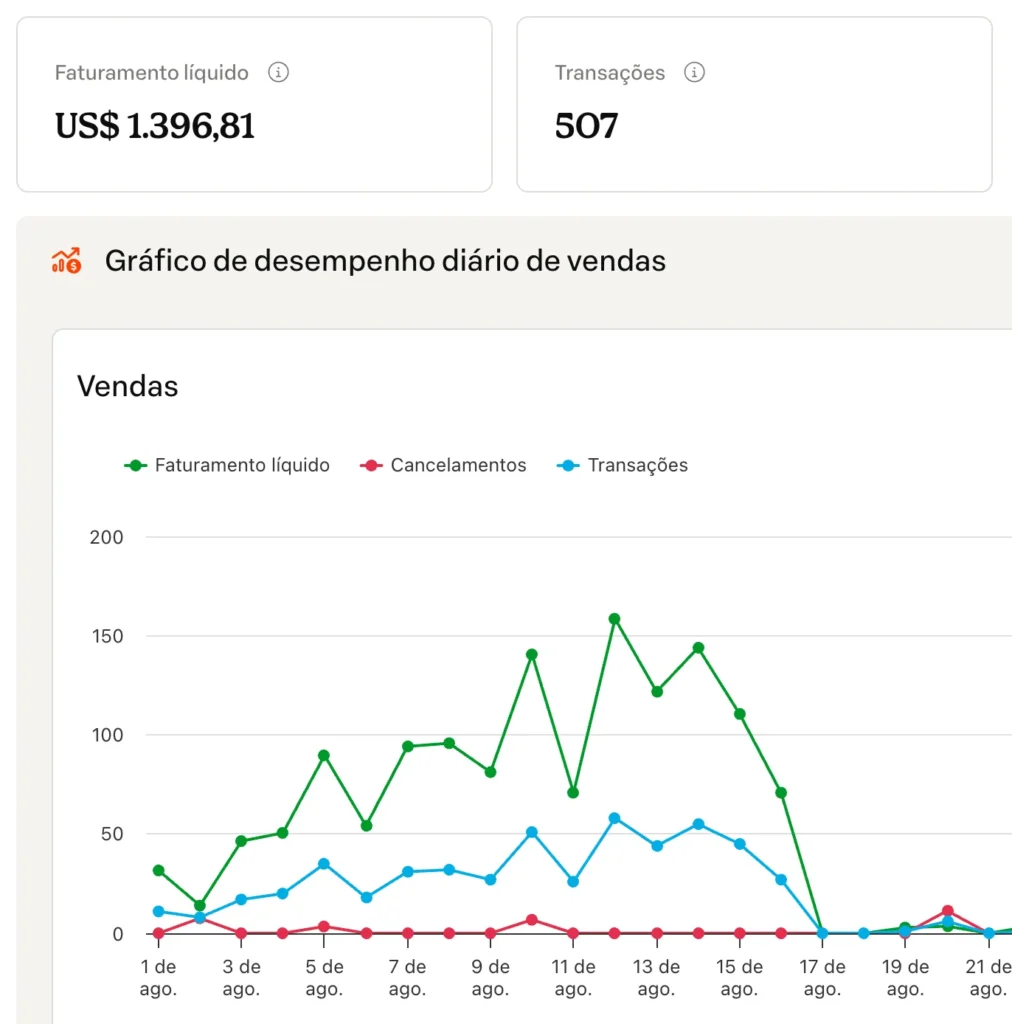Click the green data point on 5 de ago.

(324, 756)
